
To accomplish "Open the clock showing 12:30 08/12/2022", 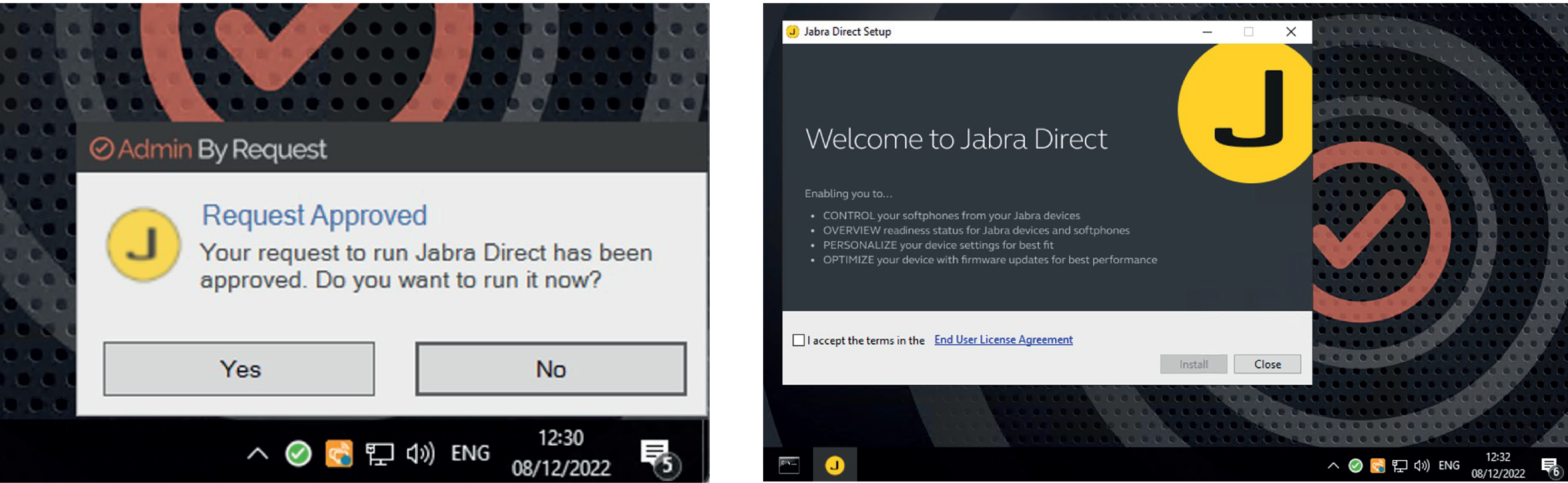I will tap(561, 453).
